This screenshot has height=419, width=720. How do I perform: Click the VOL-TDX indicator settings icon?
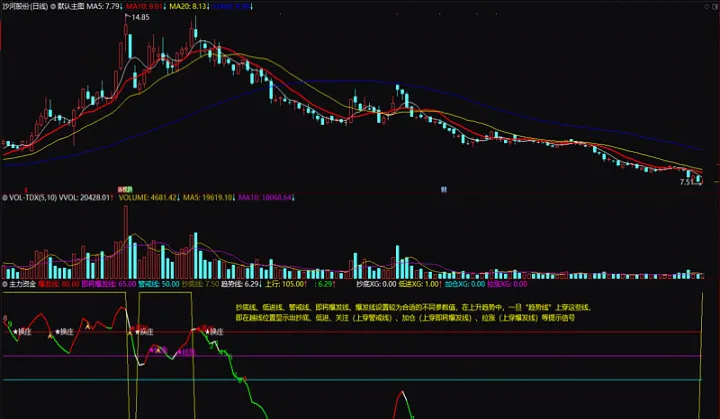[4, 198]
